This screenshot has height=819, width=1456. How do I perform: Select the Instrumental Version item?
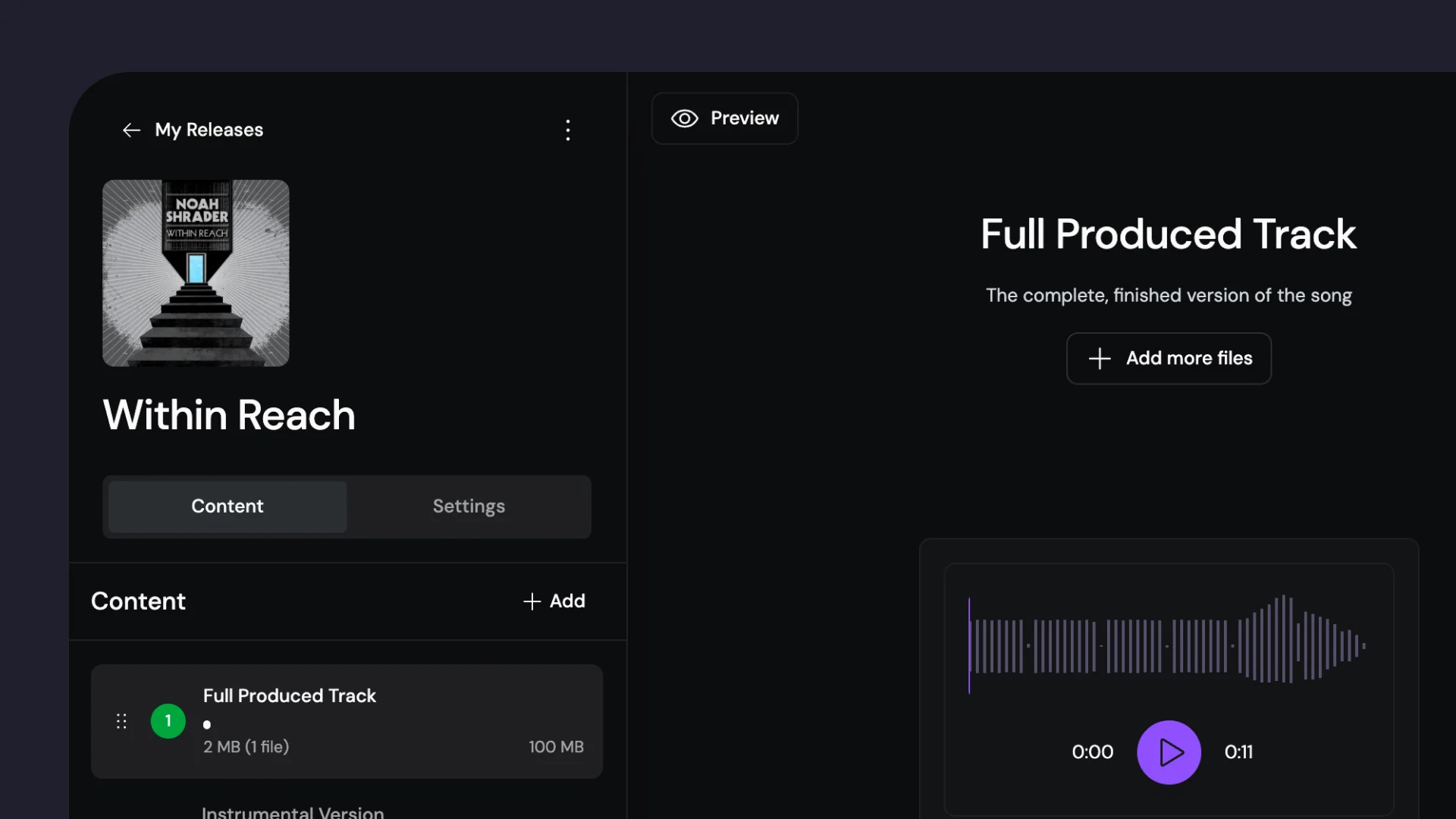(x=293, y=811)
